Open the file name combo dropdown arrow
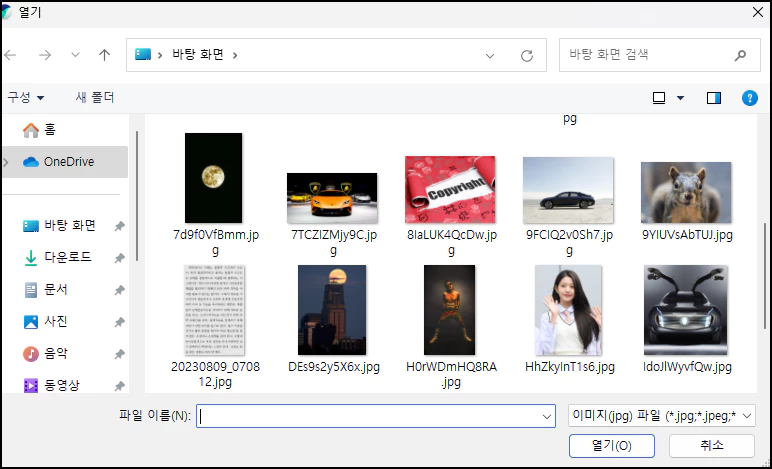The width and height of the screenshot is (772, 469). [x=547, y=417]
